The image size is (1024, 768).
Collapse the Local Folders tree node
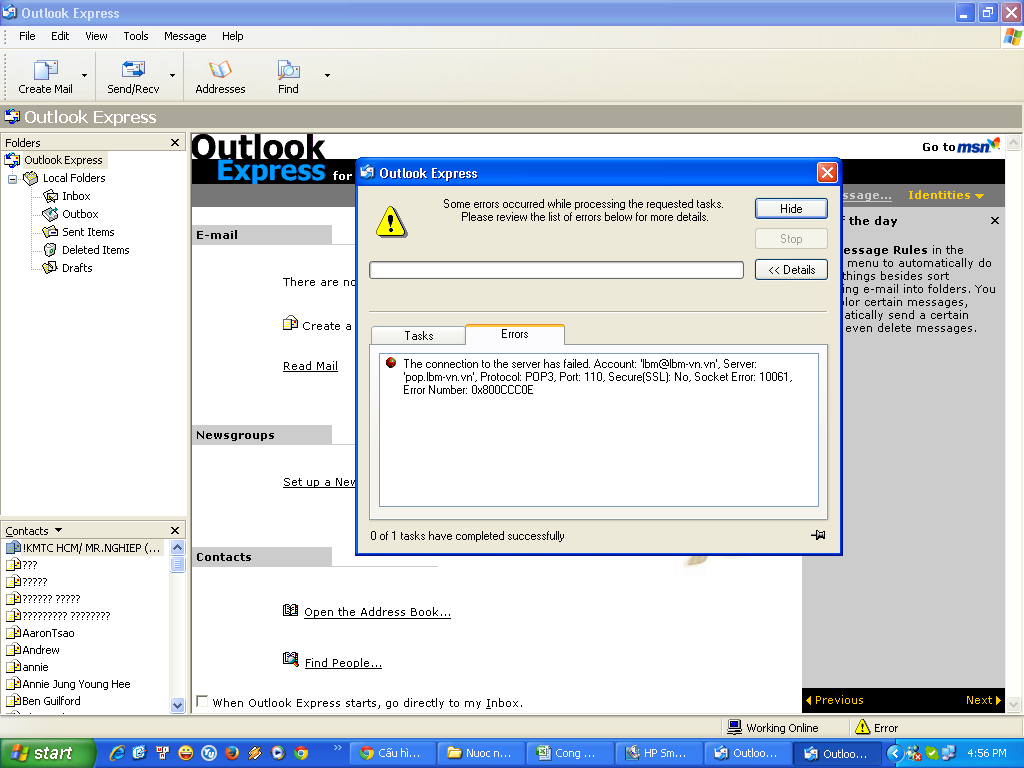click(12, 178)
